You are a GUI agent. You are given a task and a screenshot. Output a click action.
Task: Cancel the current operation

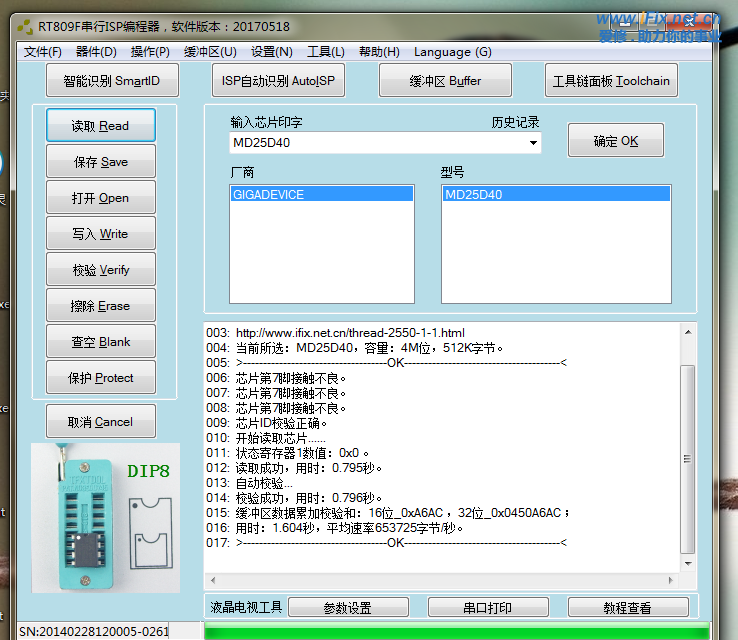coord(100,422)
